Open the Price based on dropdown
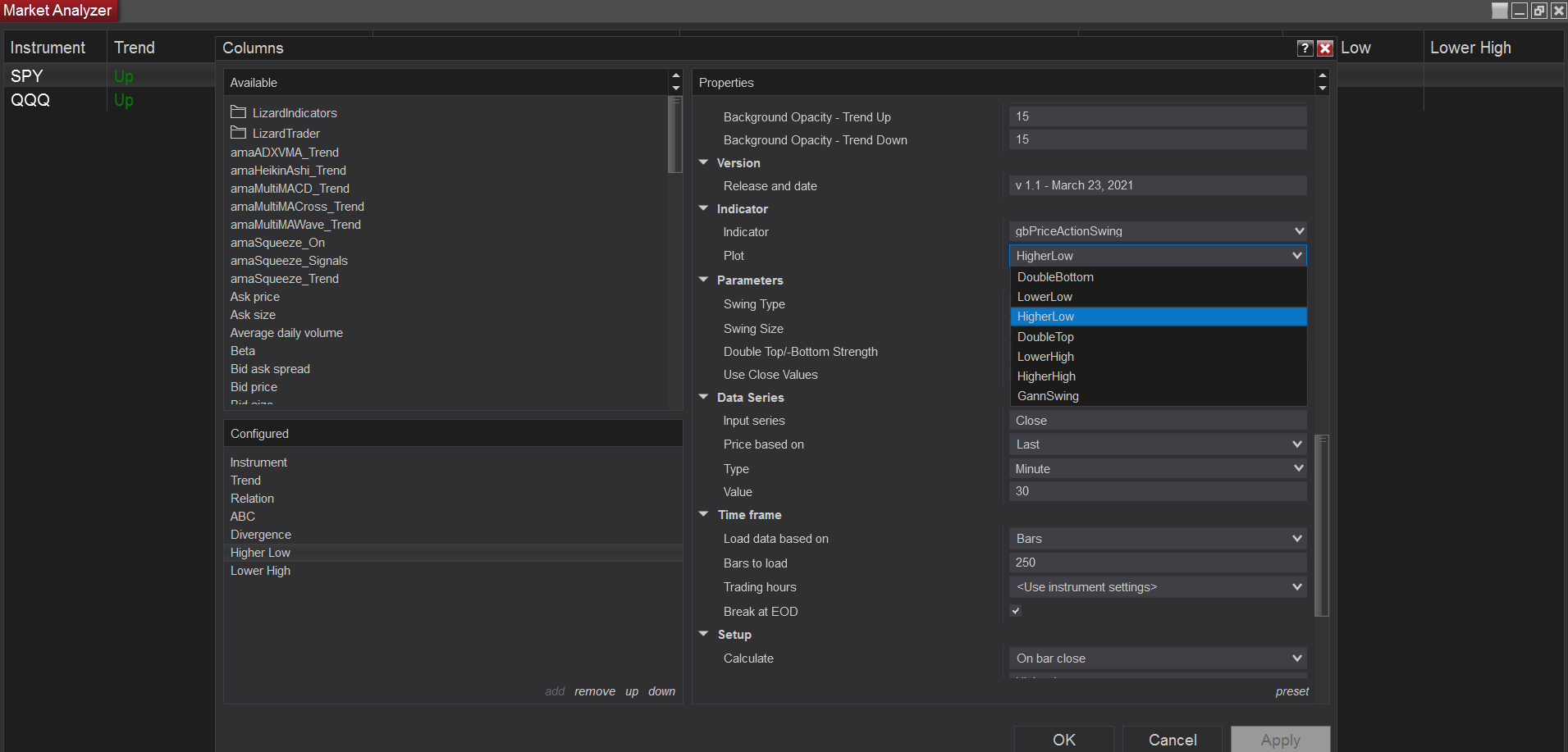1568x752 pixels. coord(1158,444)
